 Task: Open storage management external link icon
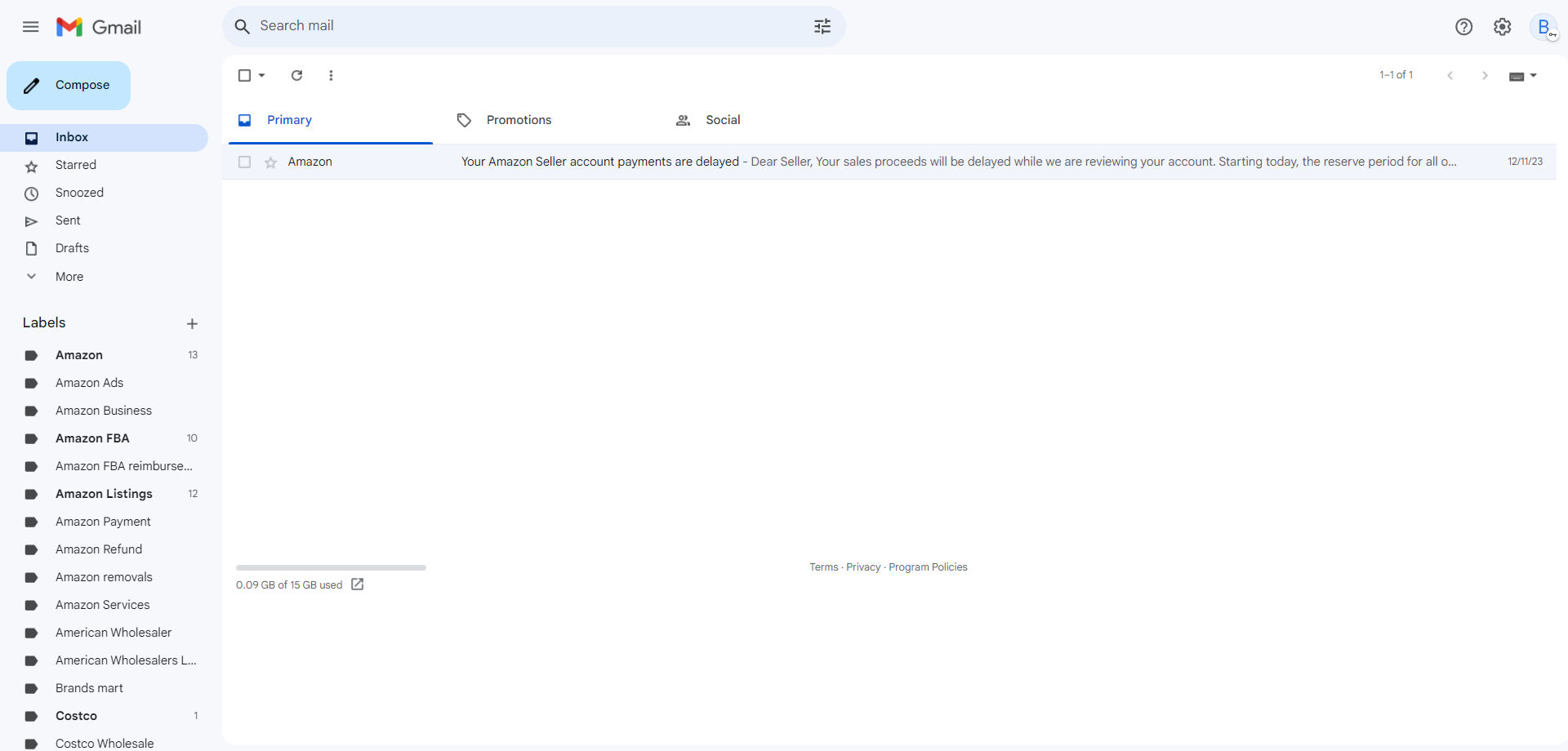point(358,584)
